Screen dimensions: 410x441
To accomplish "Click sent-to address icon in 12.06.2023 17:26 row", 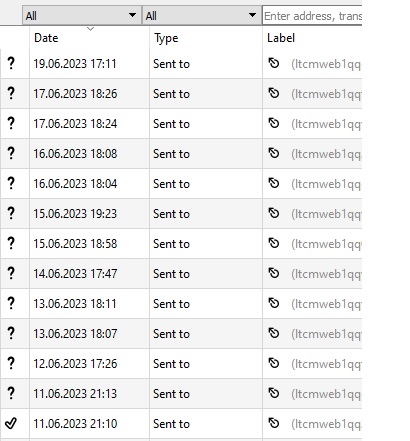I will pos(274,363).
